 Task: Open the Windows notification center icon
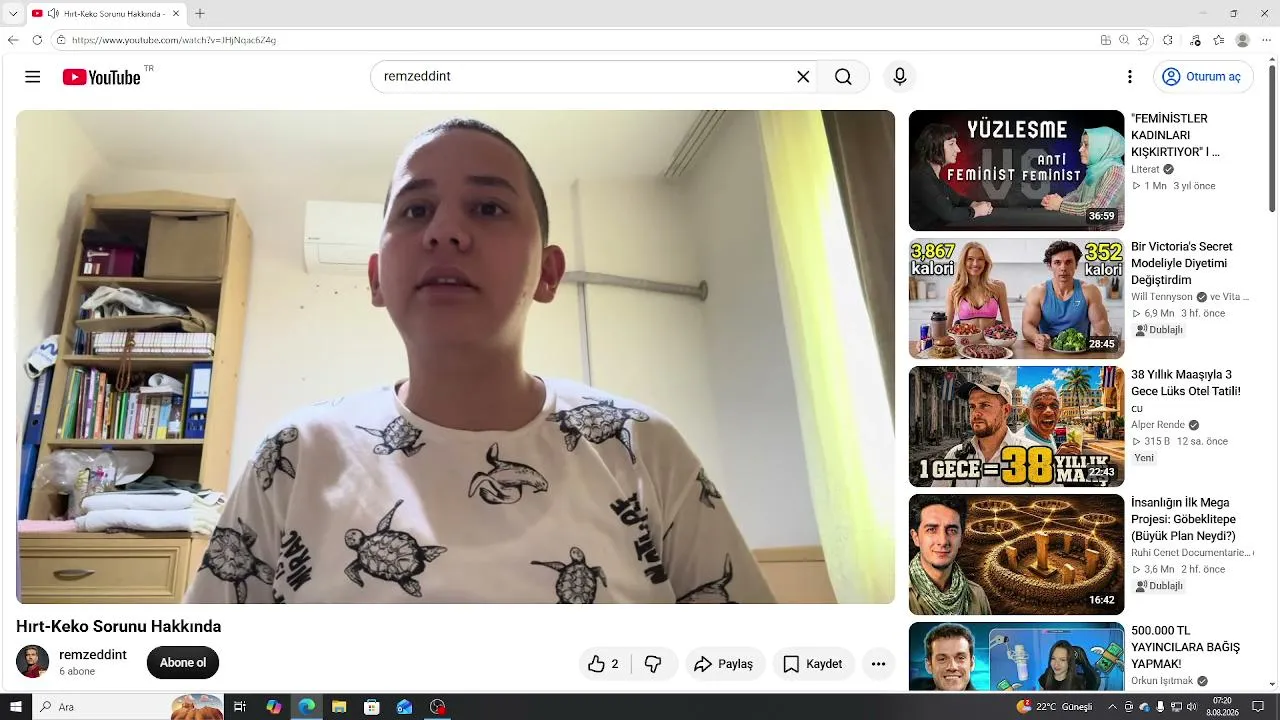click(x=1258, y=707)
